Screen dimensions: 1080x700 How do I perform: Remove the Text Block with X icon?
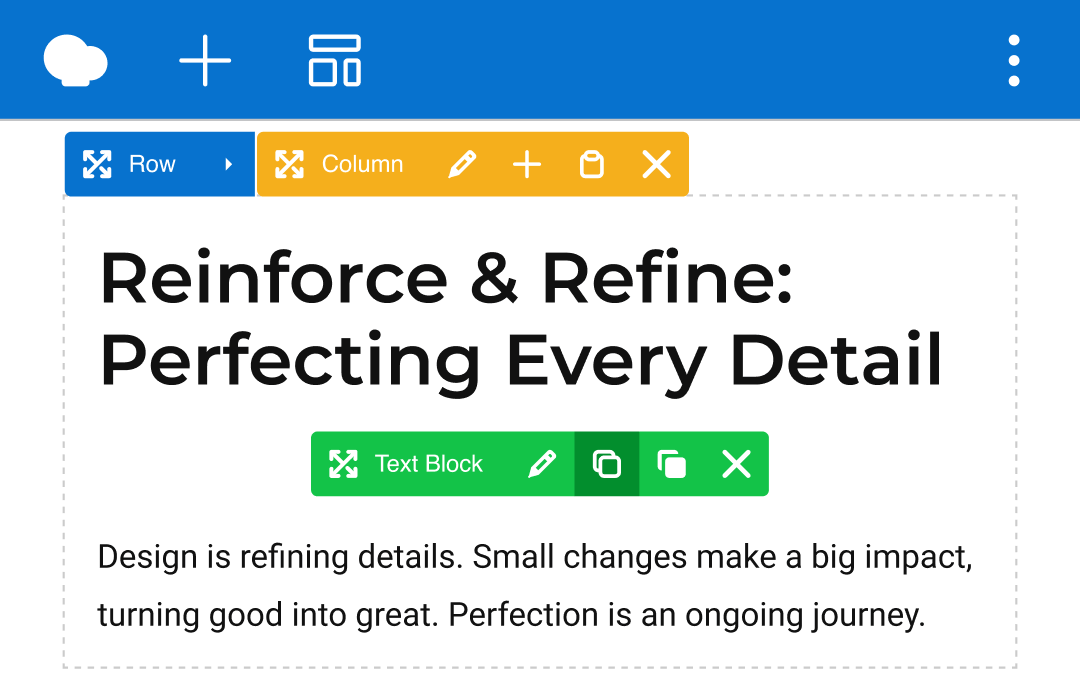pyautogui.click(x=736, y=464)
